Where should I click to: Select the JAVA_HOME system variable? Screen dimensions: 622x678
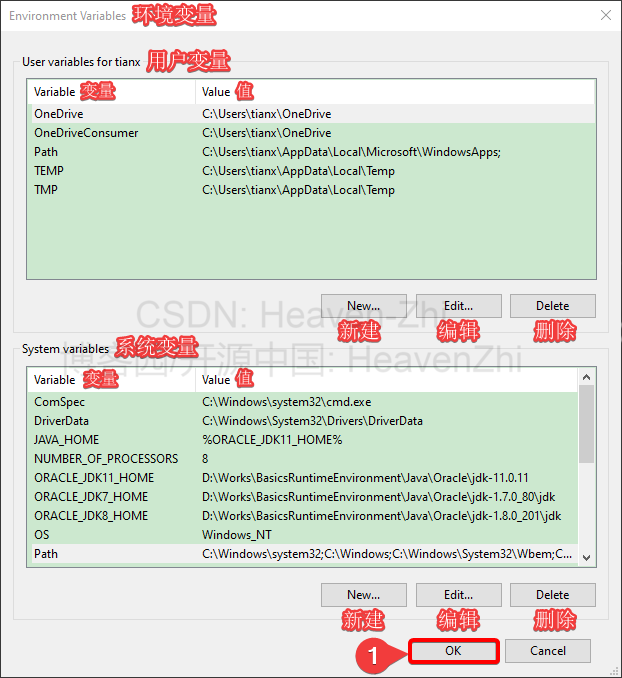[x=302, y=440]
